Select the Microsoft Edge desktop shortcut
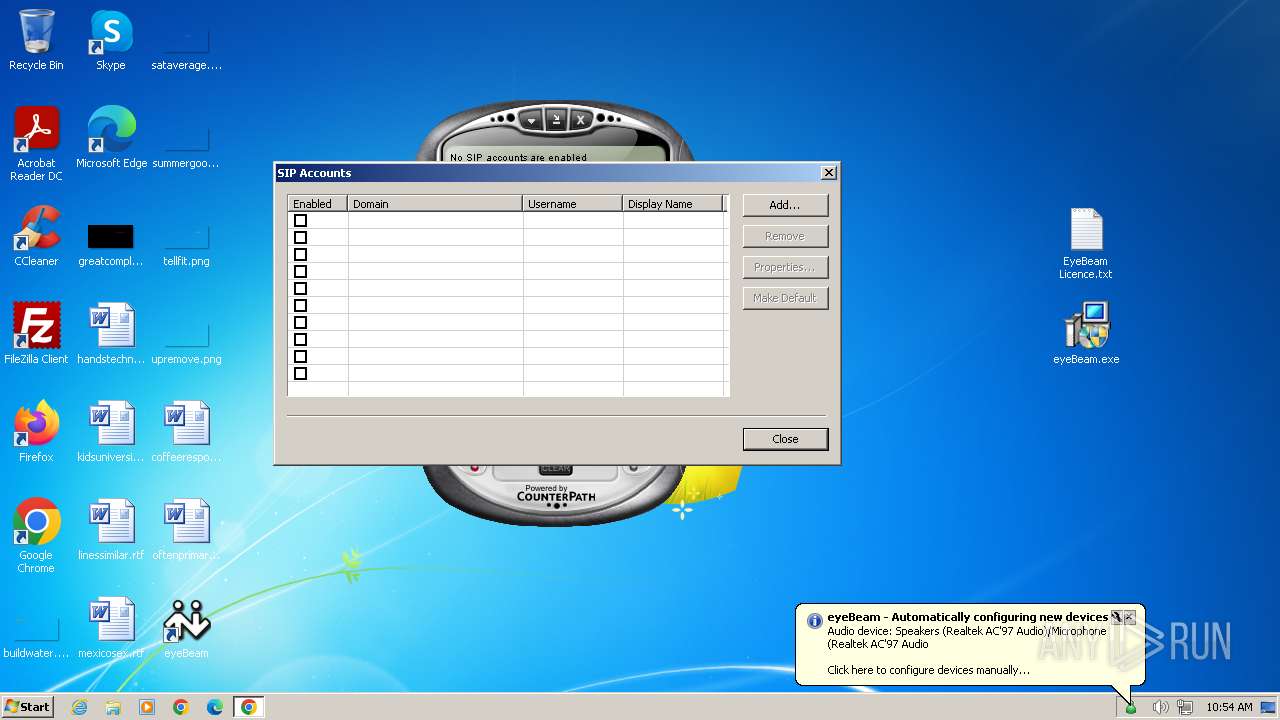This screenshot has height=720, width=1280. (x=111, y=138)
